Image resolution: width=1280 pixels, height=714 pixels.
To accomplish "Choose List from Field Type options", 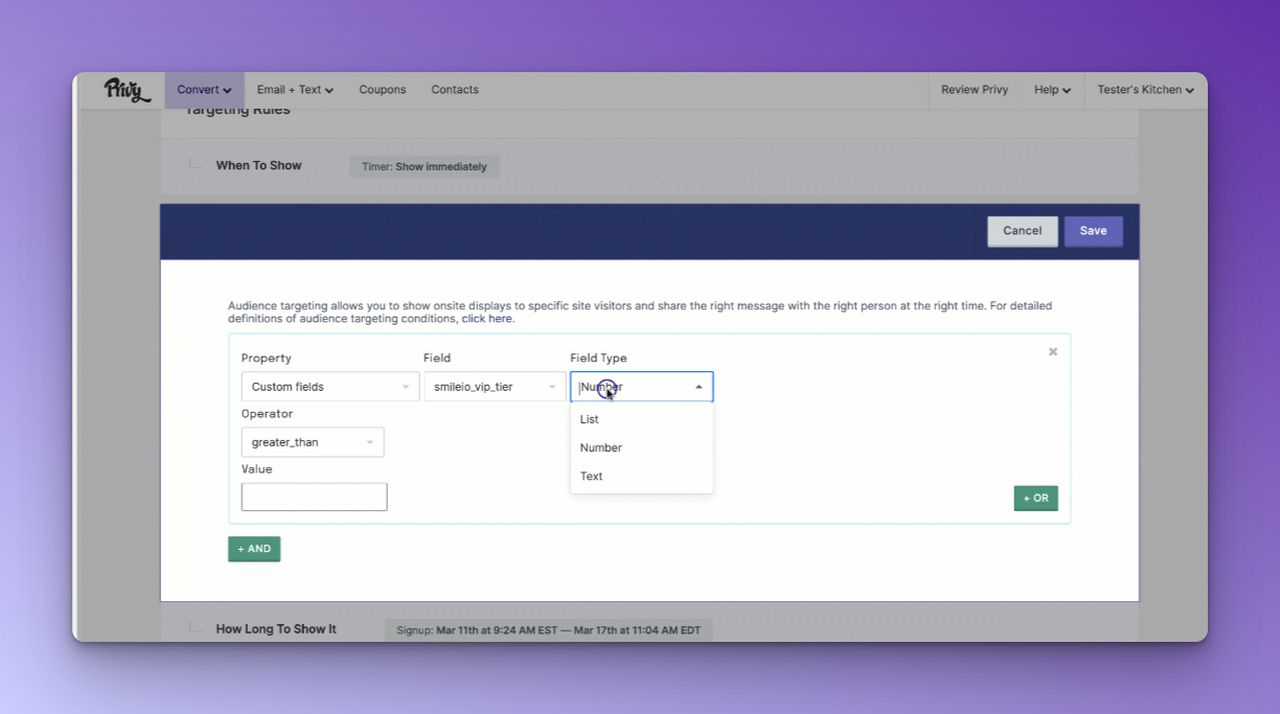I will 642,419.
